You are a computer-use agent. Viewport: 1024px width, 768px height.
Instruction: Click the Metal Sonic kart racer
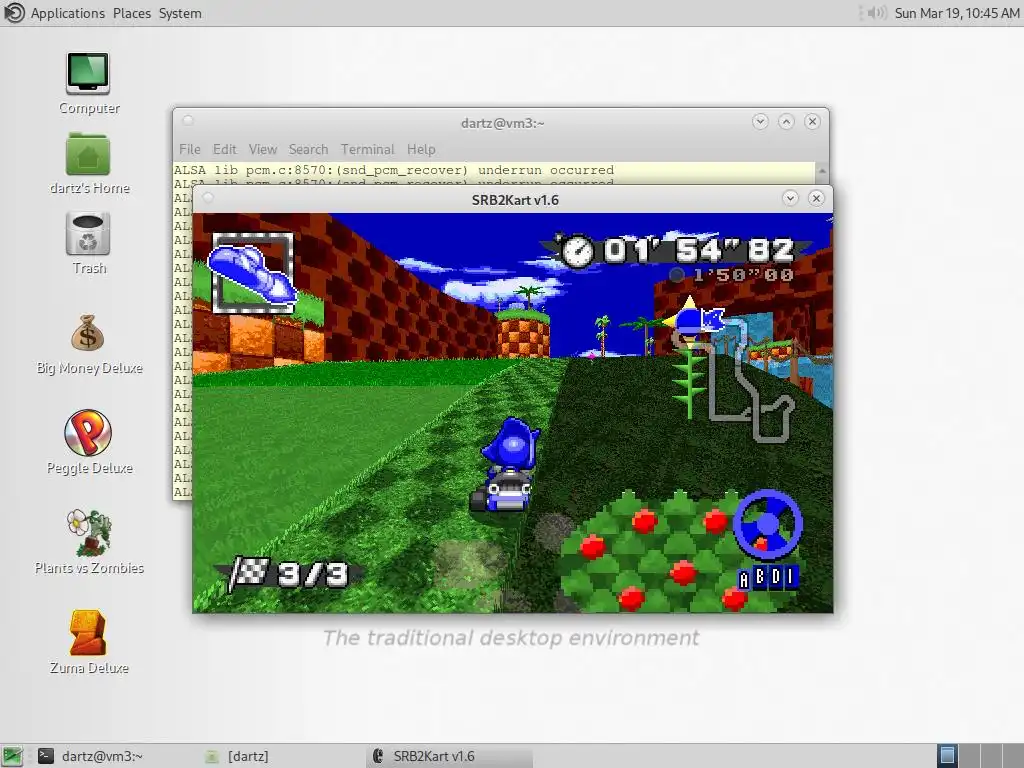509,465
